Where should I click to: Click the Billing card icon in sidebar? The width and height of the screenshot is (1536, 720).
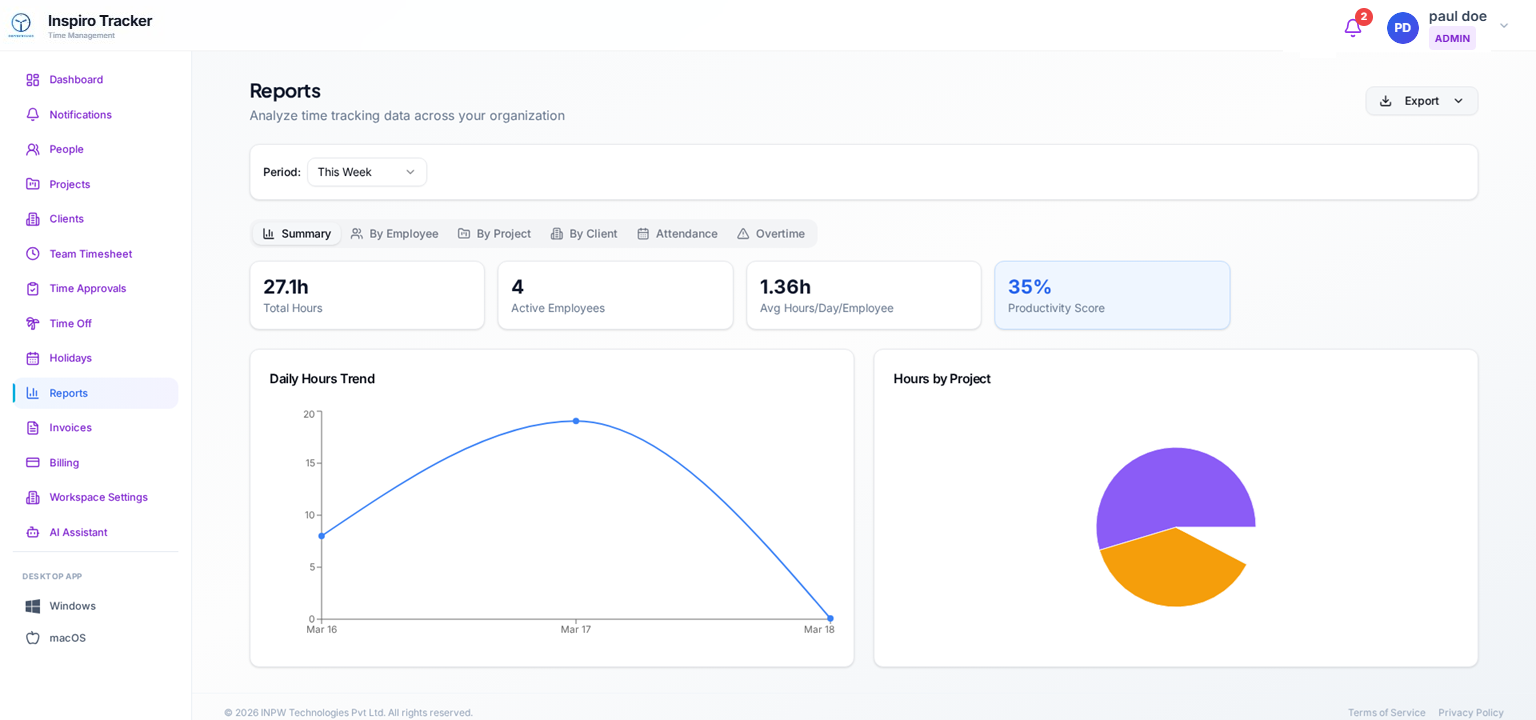[x=33, y=463]
